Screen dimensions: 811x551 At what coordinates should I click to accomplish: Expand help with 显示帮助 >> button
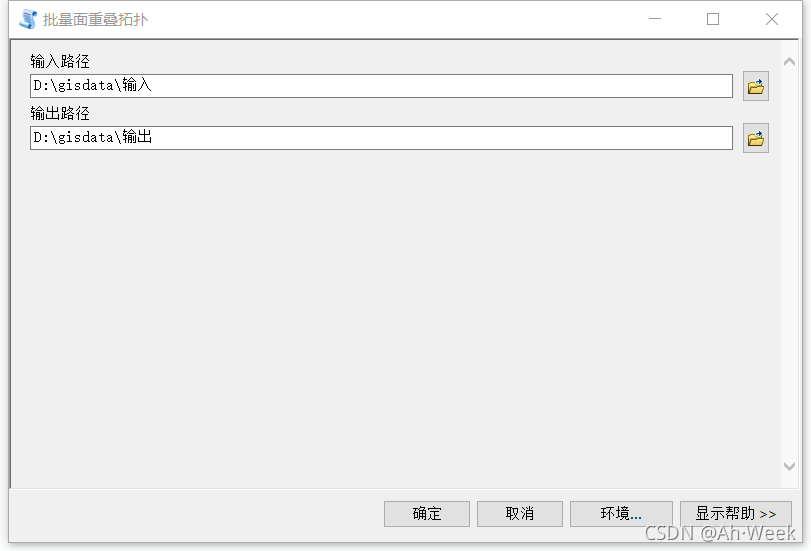click(x=735, y=514)
